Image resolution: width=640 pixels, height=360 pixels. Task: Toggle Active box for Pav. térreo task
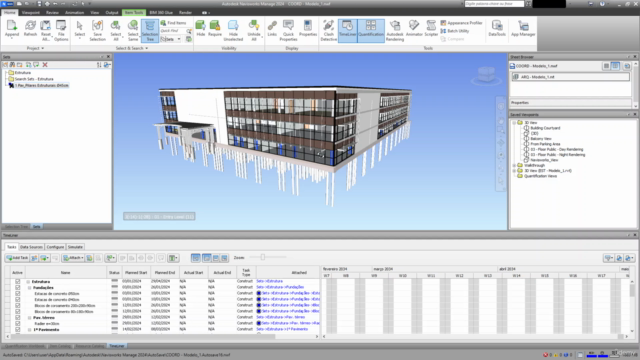(18, 317)
